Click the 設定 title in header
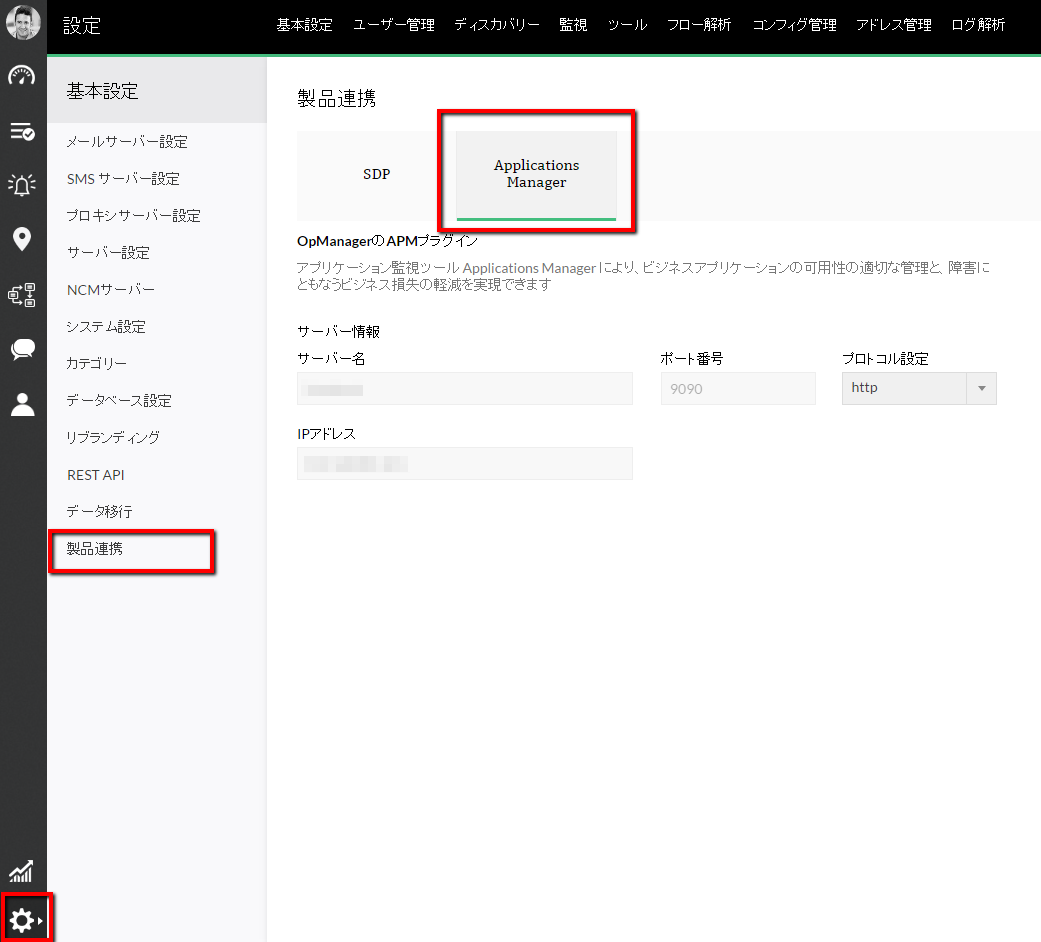This screenshot has width=1041, height=942. pyautogui.click(x=82, y=26)
